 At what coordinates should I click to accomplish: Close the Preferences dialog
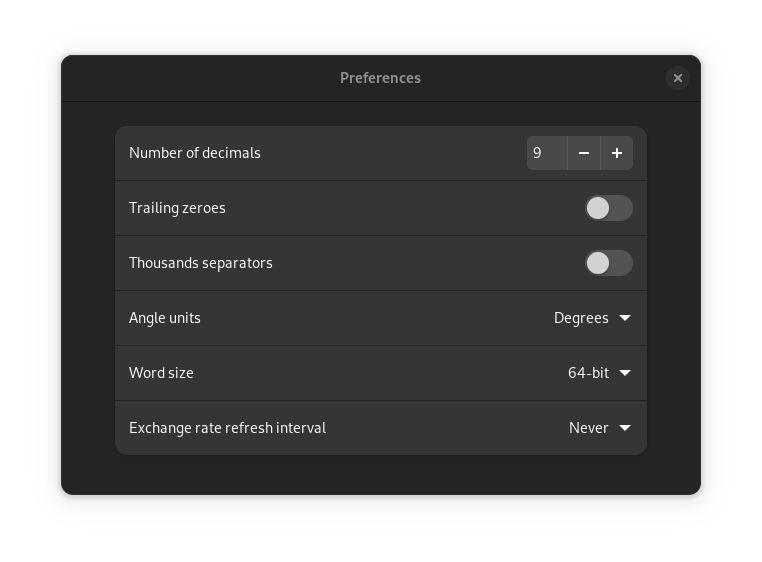coord(678,78)
